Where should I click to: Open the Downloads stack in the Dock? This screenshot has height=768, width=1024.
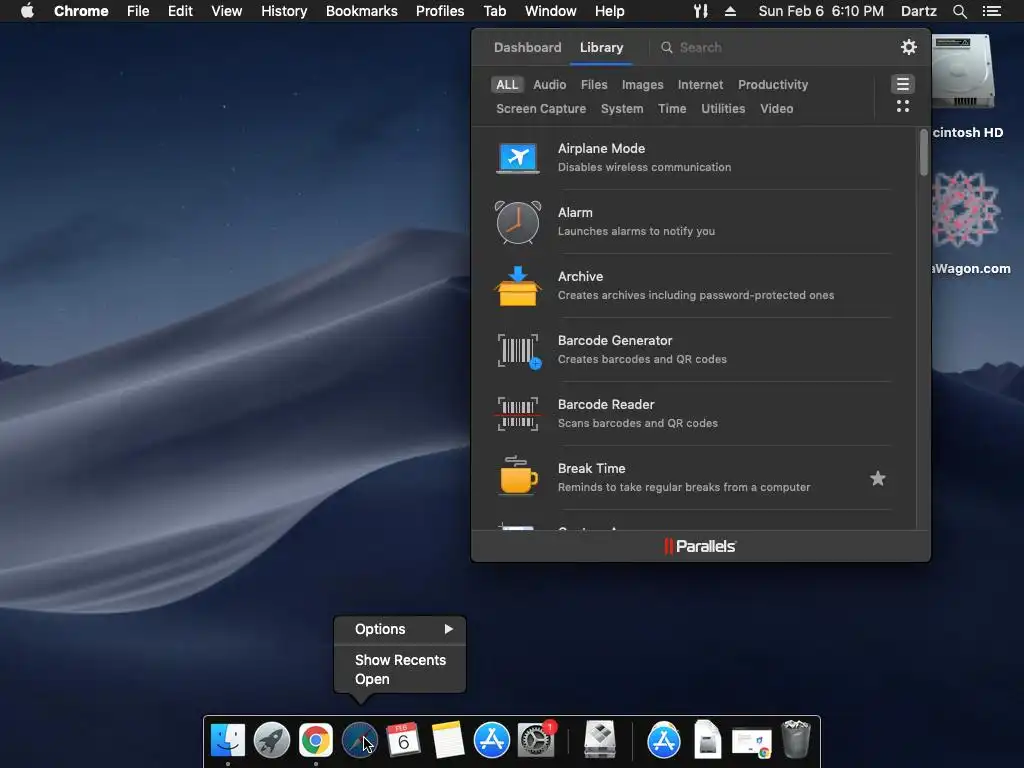click(x=752, y=743)
